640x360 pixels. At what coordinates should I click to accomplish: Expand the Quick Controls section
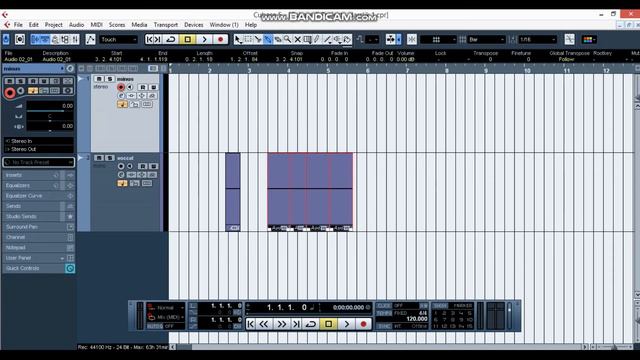(x=39, y=268)
